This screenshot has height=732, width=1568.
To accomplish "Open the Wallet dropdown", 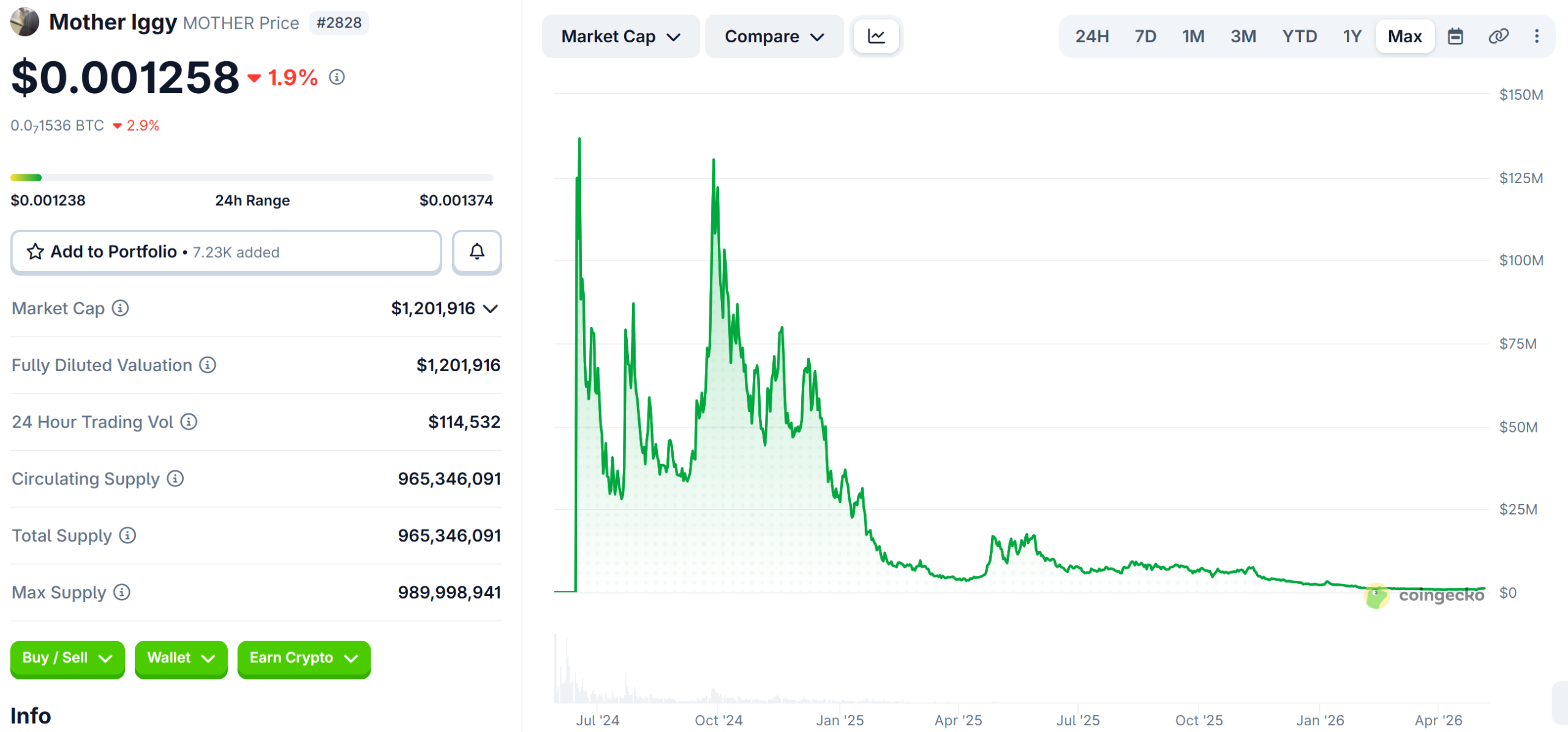I will pyautogui.click(x=181, y=658).
